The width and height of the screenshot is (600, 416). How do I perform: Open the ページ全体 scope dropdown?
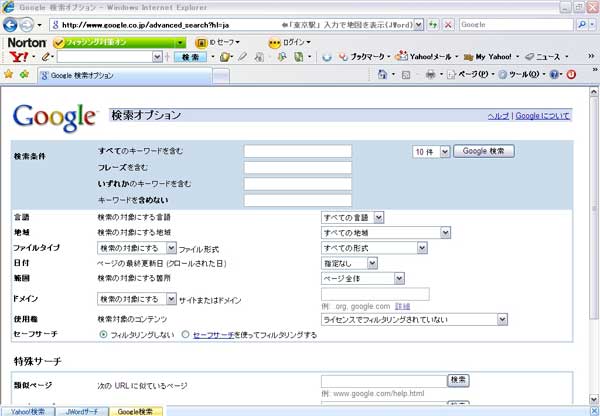pos(362,279)
